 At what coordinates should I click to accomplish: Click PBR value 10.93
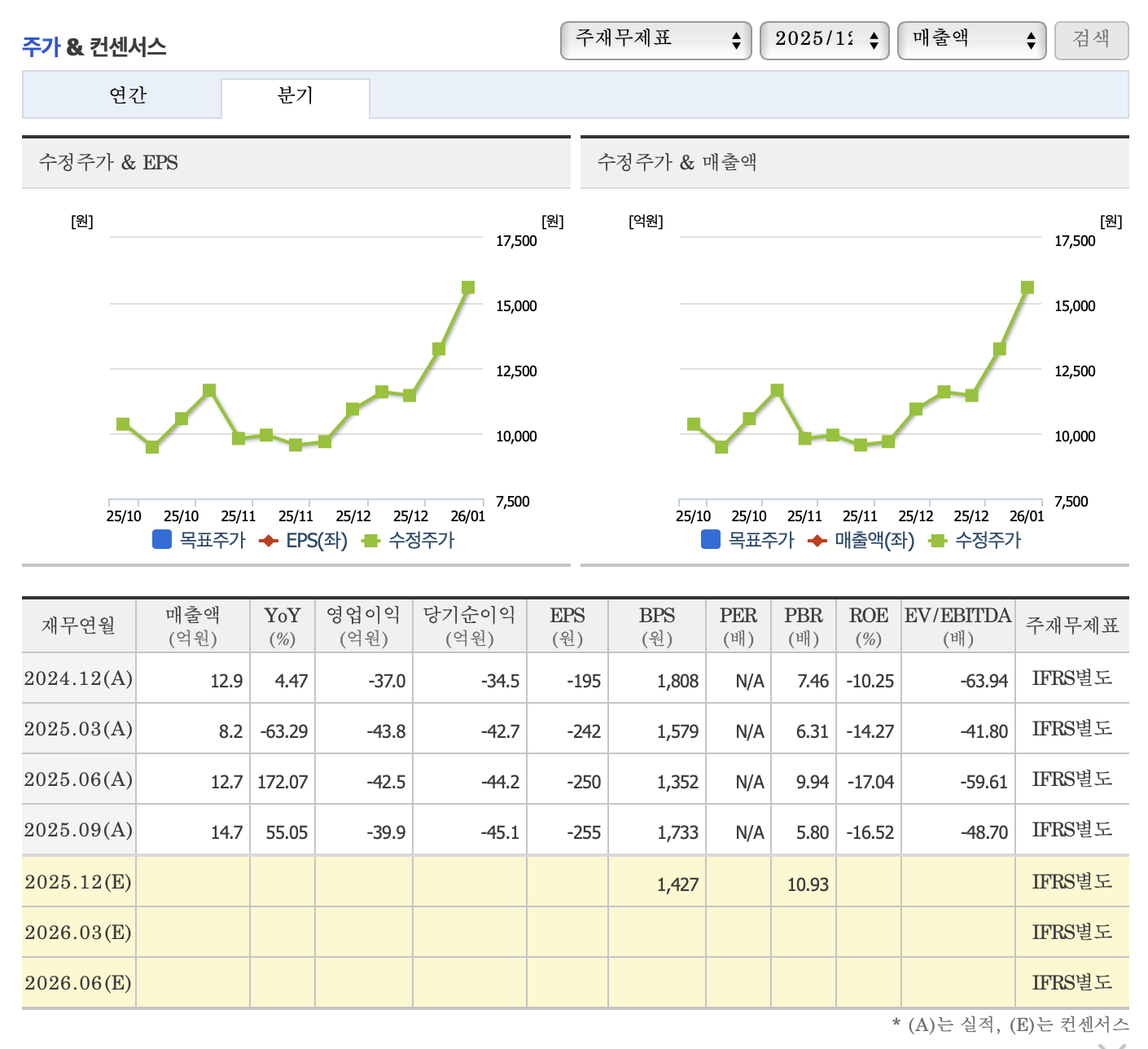tap(808, 884)
